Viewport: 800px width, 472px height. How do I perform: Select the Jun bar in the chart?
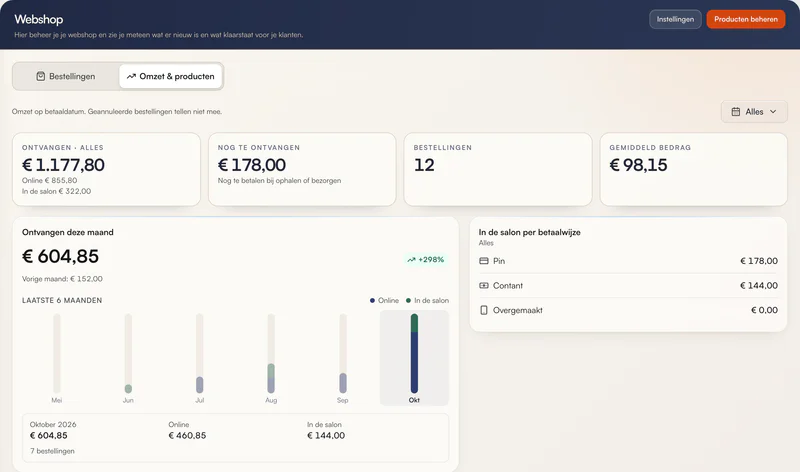tap(128, 353)
